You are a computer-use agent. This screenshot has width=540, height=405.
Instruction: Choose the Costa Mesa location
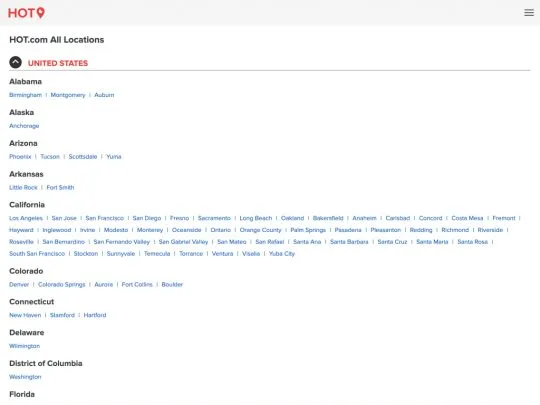pos(467,218)
